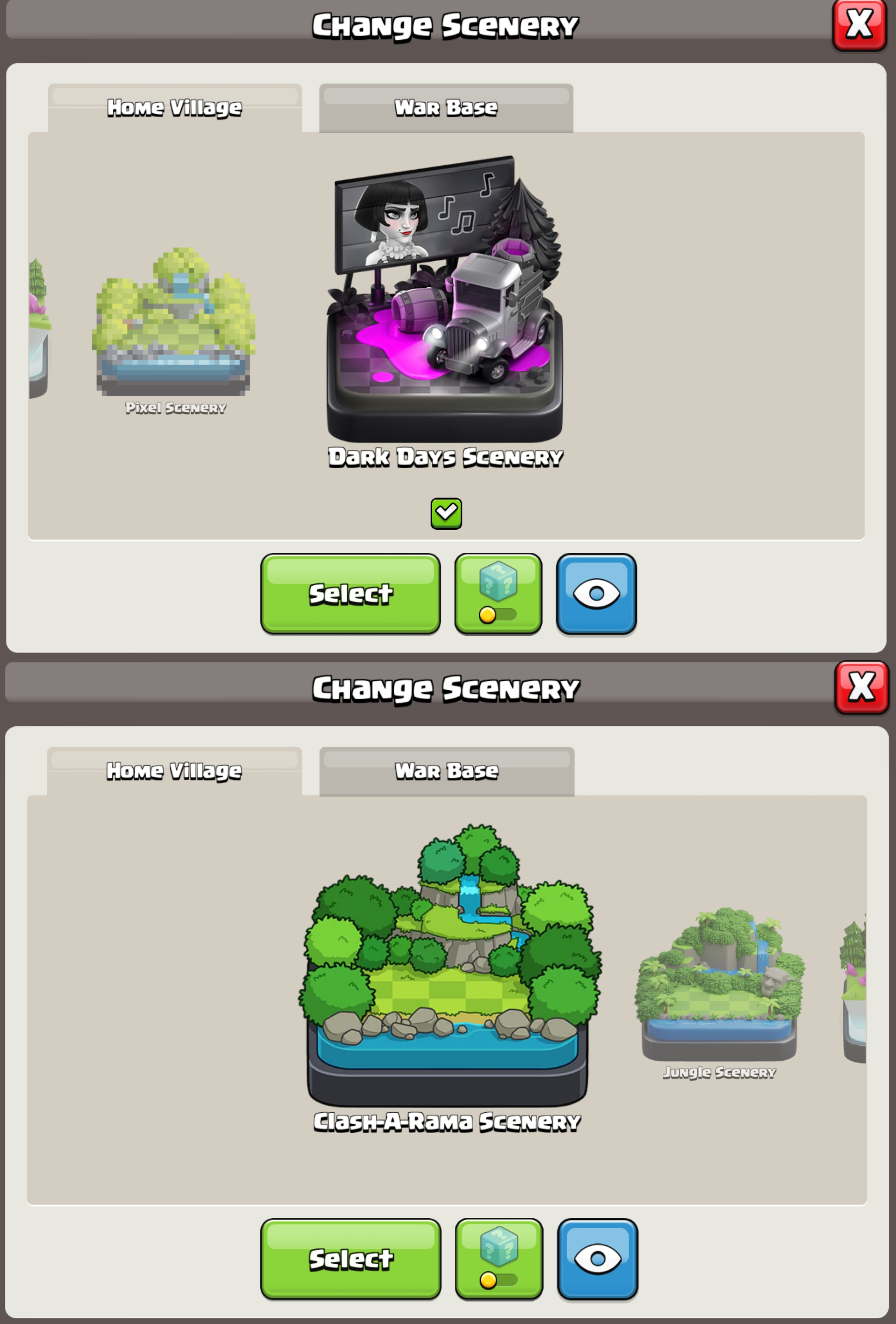896x1324 pixels.
Task: Select the Pixel Scenery thumbnail
Action: click(x=174, y=325)
